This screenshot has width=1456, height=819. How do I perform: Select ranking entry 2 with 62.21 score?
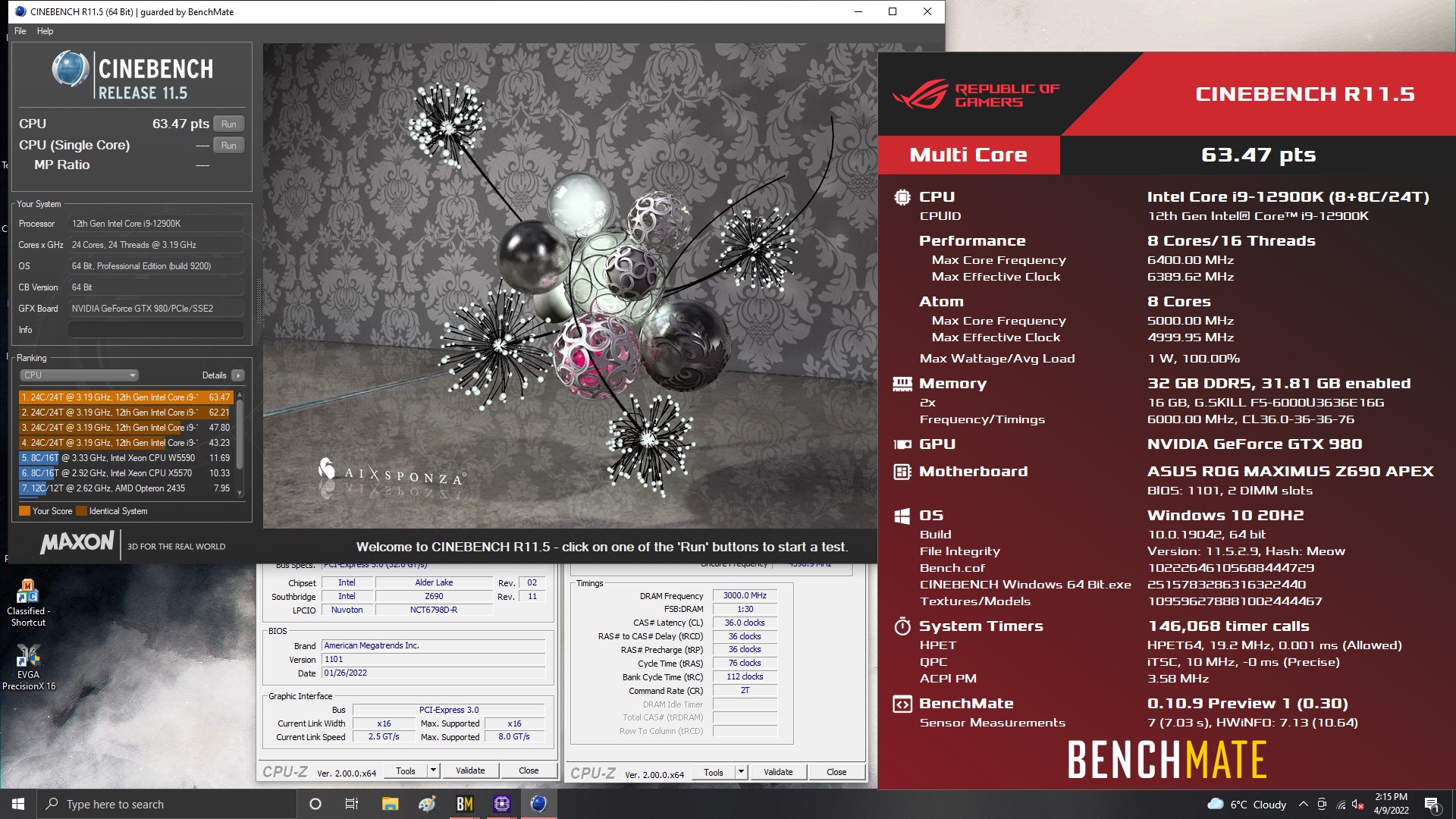[x=126, y=413]
